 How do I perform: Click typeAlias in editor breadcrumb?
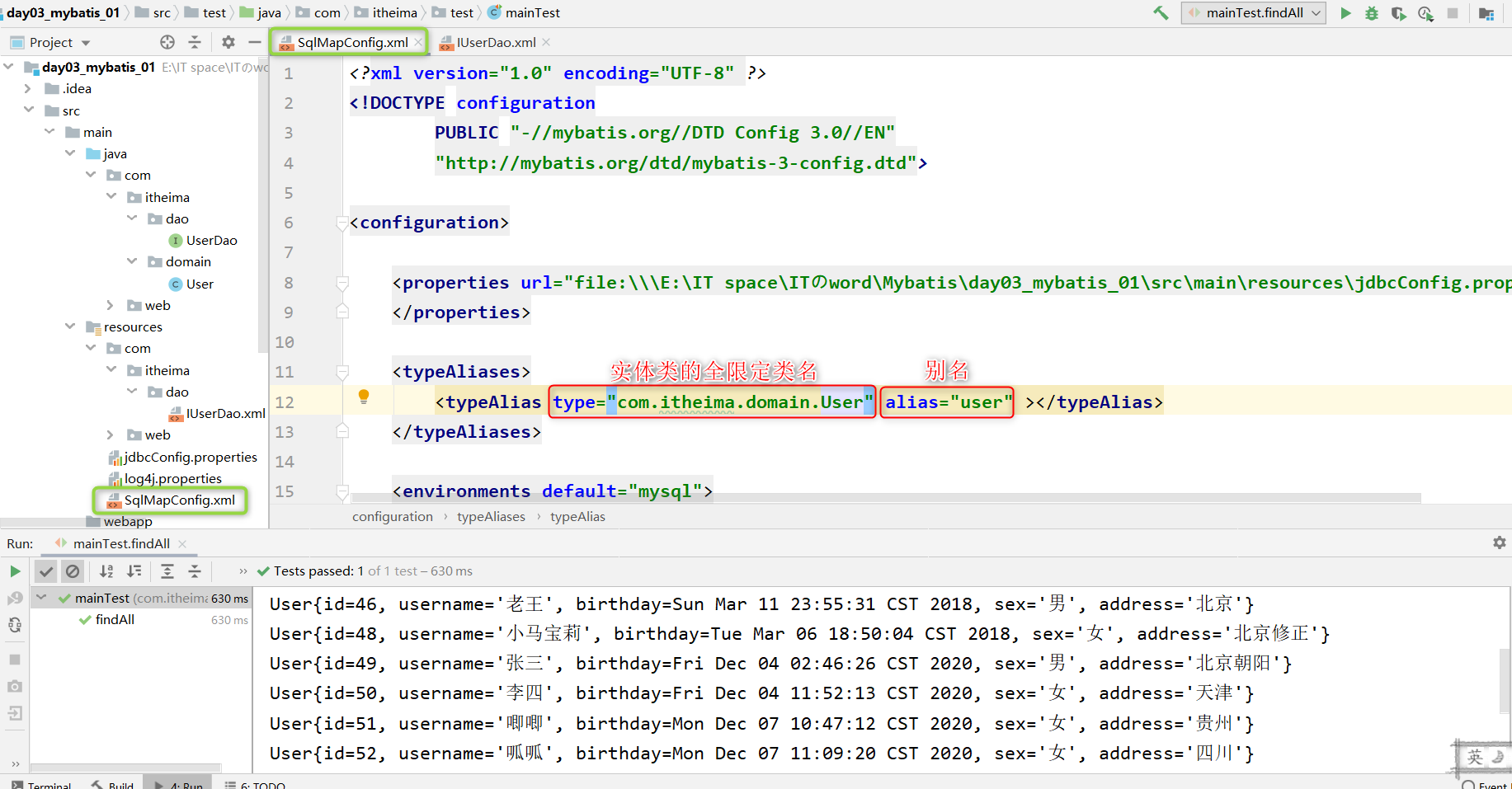[x=577, y=517]
